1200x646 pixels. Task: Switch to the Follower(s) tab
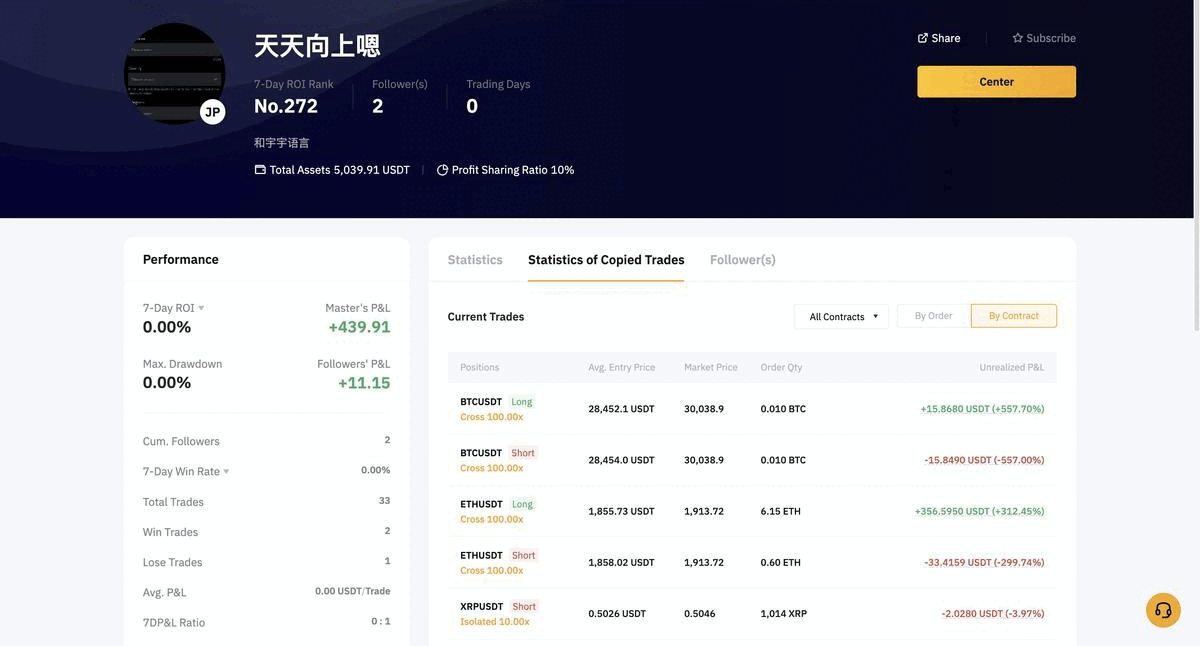[x=742, y=260]
